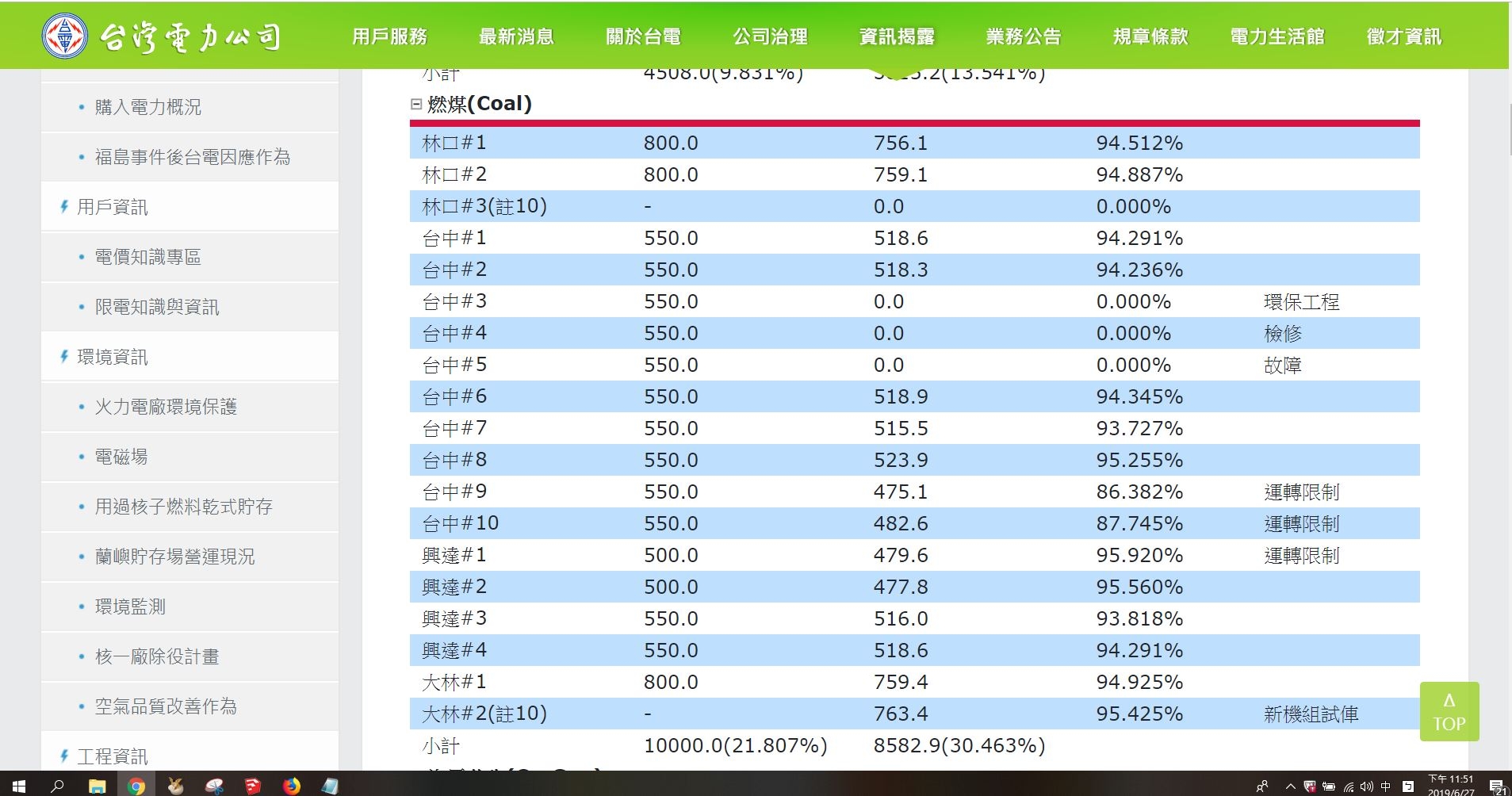Switch to Google Chrome on taskbar
The image size is (1512, 796).
136,786
